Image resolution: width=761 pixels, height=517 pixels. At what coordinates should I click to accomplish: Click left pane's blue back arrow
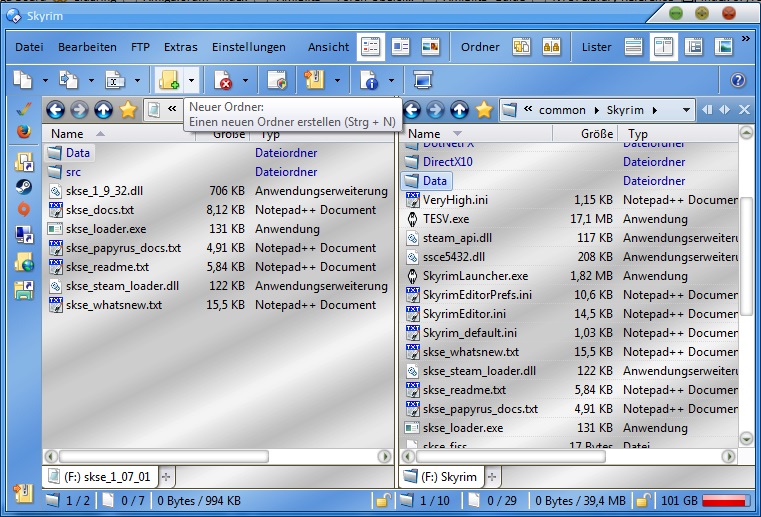click(55, 109)
